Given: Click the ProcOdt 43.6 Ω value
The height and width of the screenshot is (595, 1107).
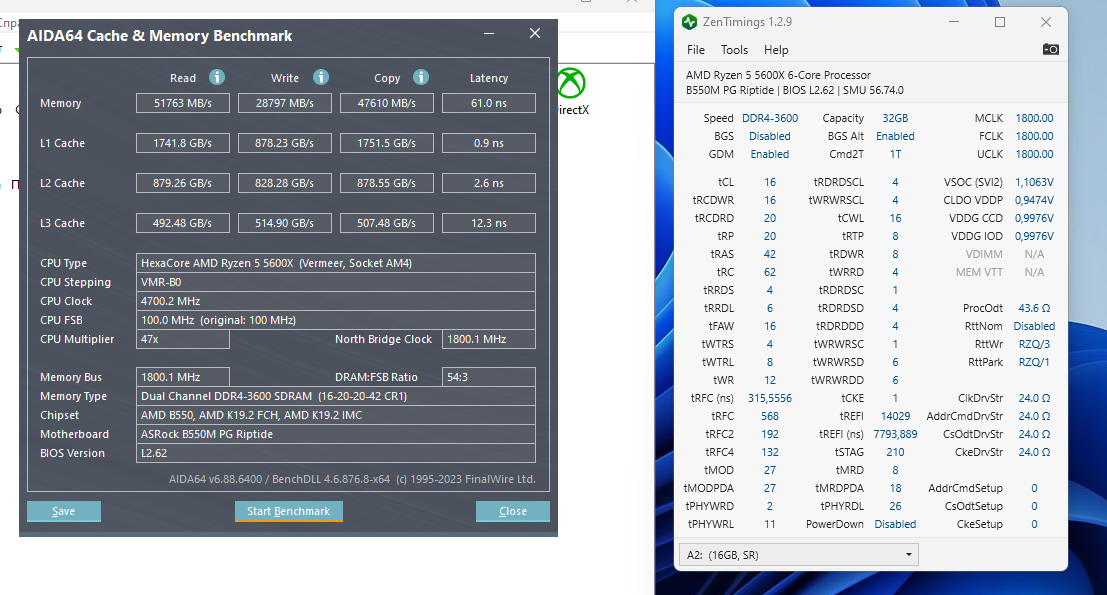Looking at the screenshot, I should (1034, 308).
